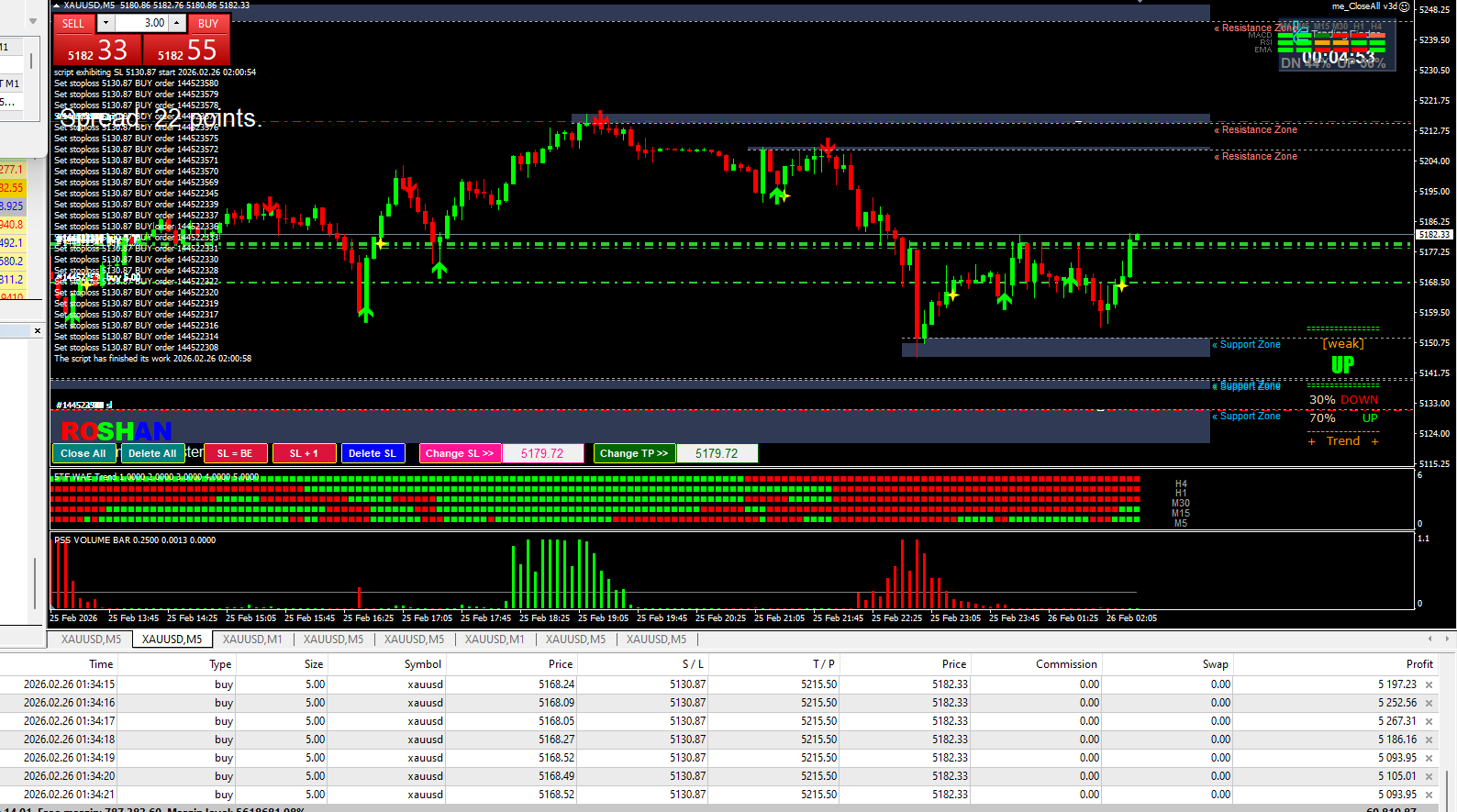Image resolution: width=1457 pixels, height=812 pixels.
Task: Click the Close All button
Action: pos(83,453)
